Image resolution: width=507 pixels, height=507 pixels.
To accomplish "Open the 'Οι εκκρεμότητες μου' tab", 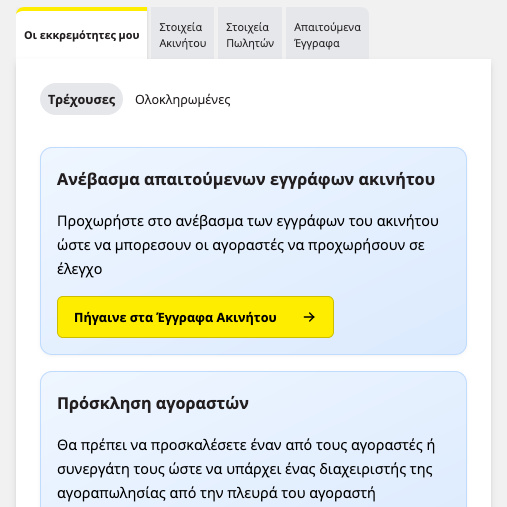I will pos(82,34).
